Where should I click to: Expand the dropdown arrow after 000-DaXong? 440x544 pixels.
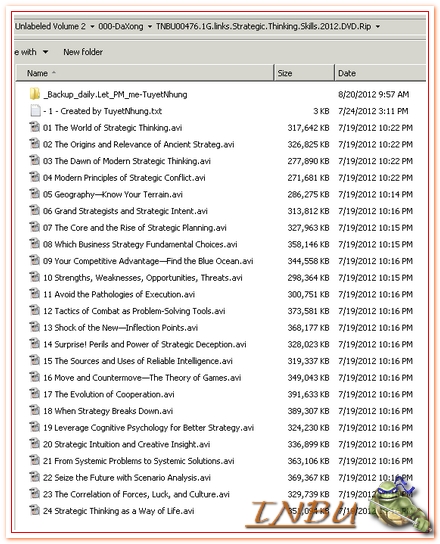point(150,27)
